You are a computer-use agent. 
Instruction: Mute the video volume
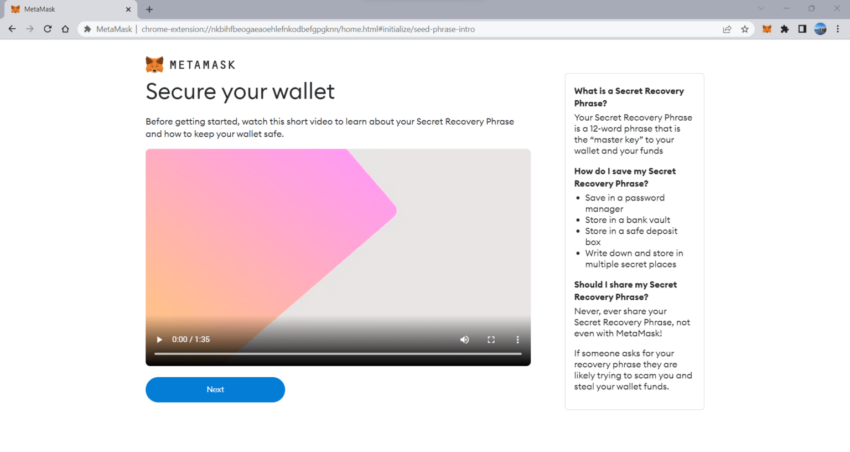coord(465,340)
